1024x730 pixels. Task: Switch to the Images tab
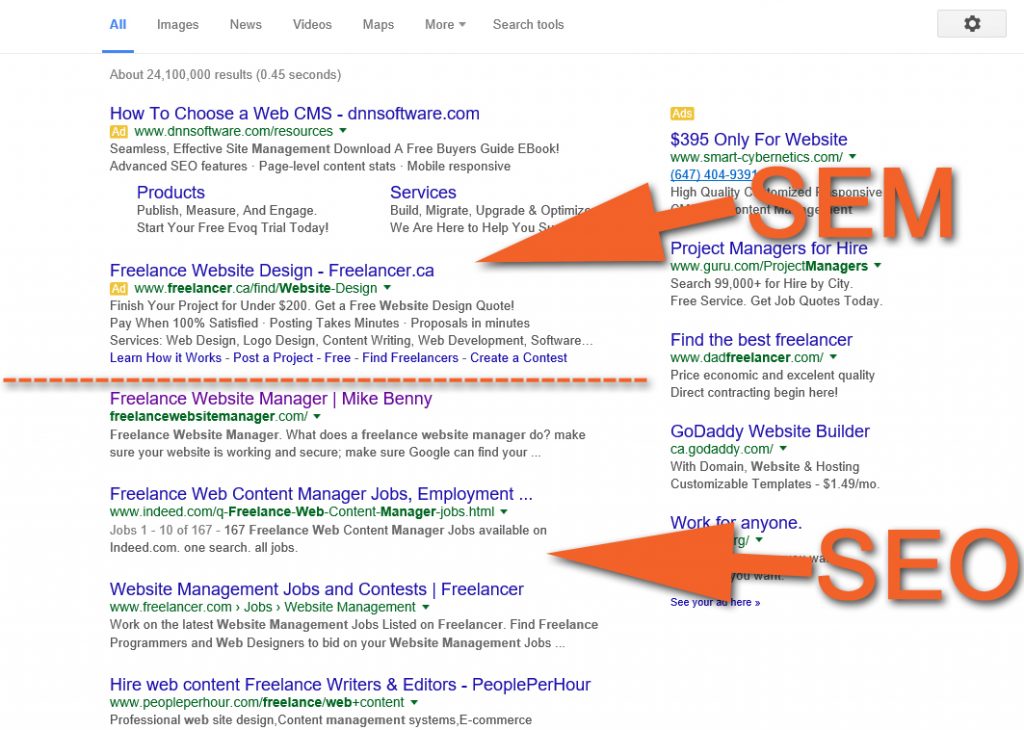tap(178, 25)
